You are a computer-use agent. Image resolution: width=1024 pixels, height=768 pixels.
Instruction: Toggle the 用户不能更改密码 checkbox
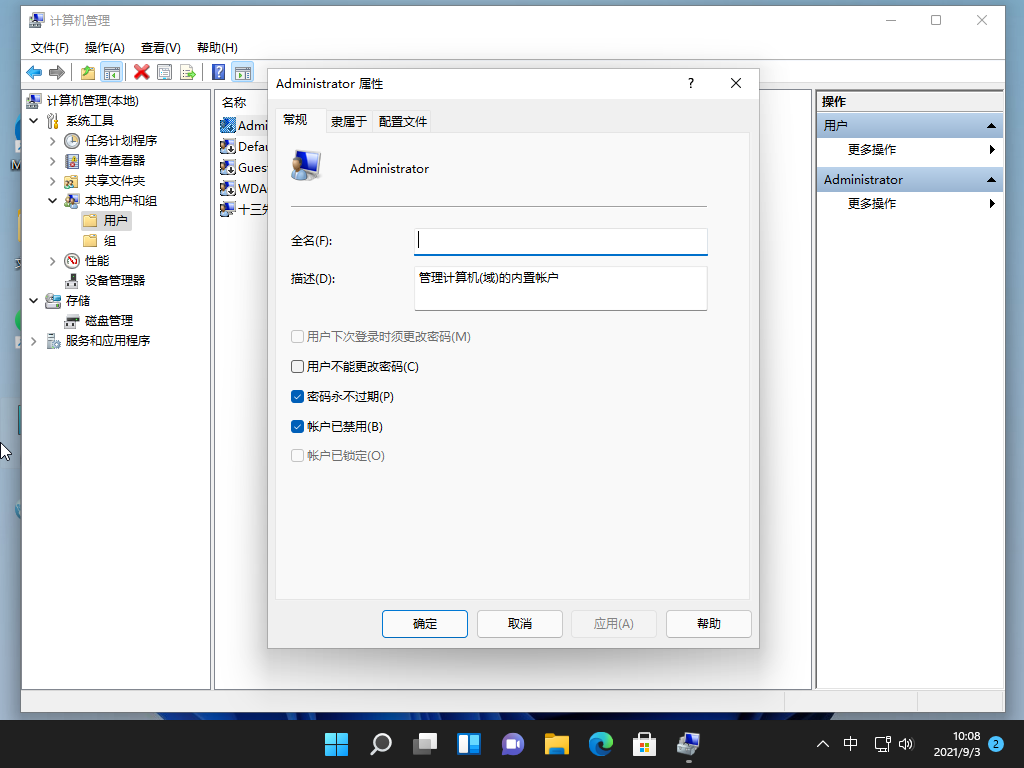point(297,367)
